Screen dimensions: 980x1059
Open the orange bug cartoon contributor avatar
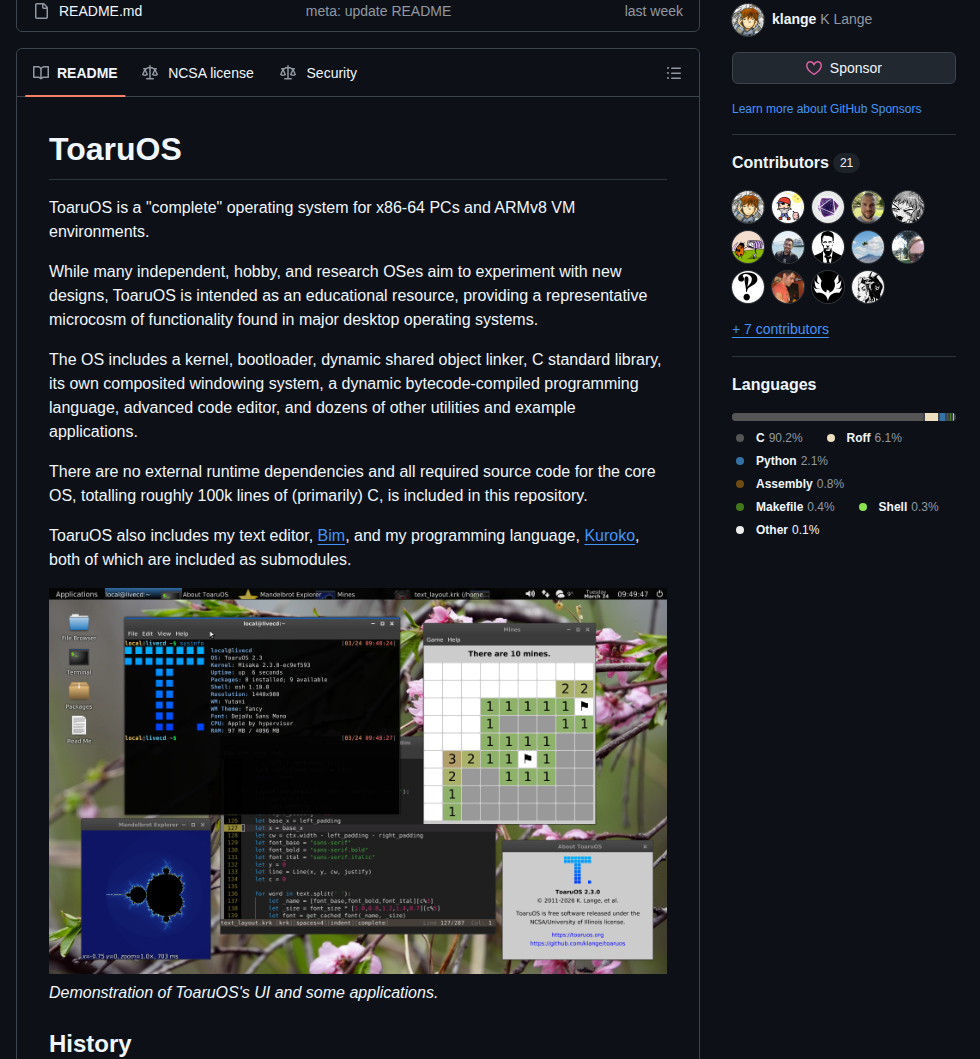748,247
